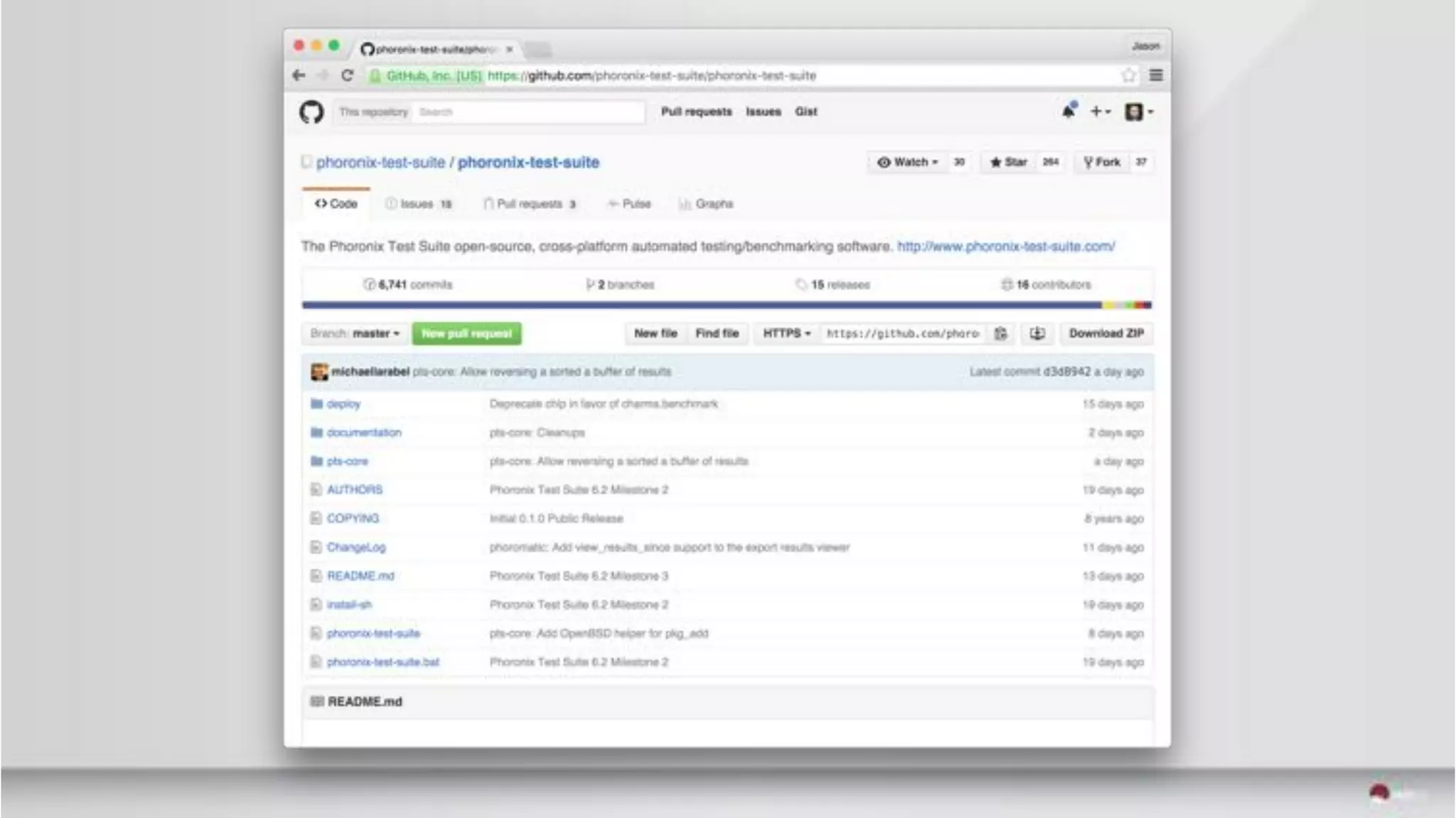1456x818 pixels.
Task: Open the Watch dropdown
Action: (x=908, y=162)
